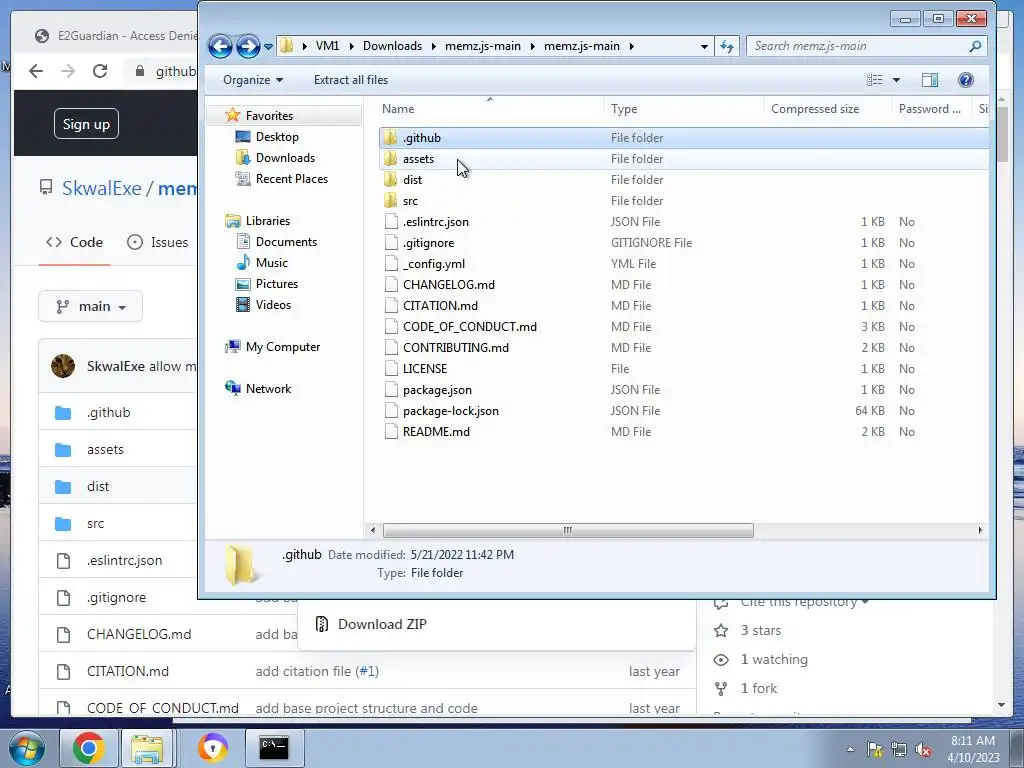Open the main branch dropdown on GitHub

point(90,306)
